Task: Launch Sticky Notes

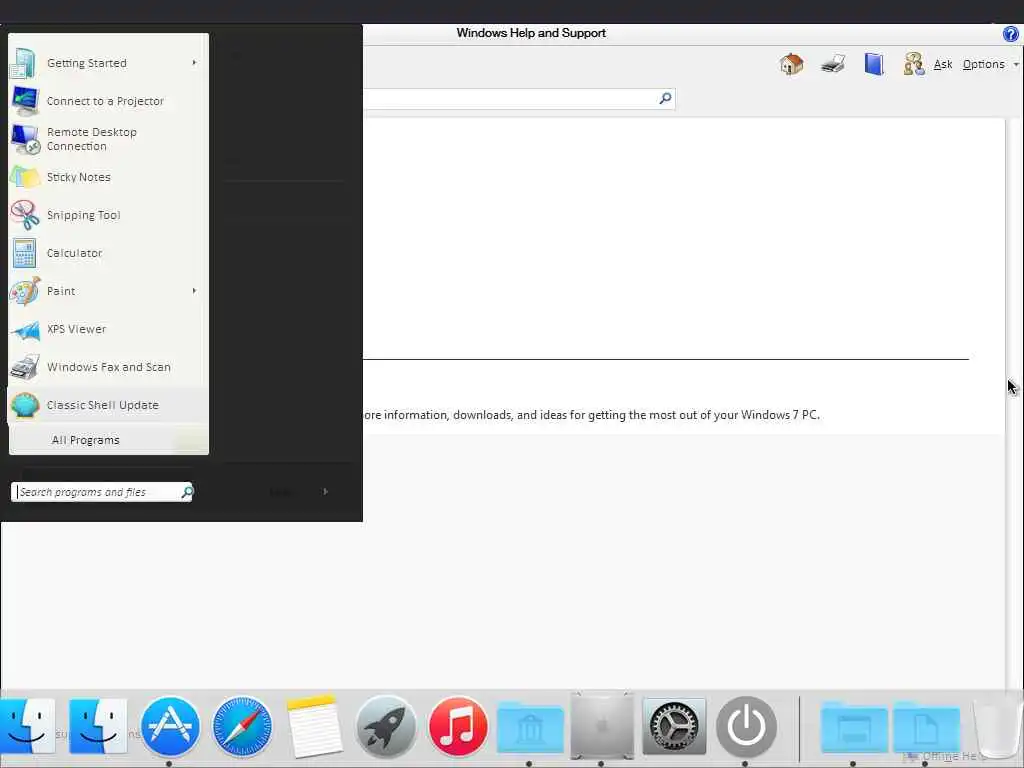Action: (x=108, y=177)
